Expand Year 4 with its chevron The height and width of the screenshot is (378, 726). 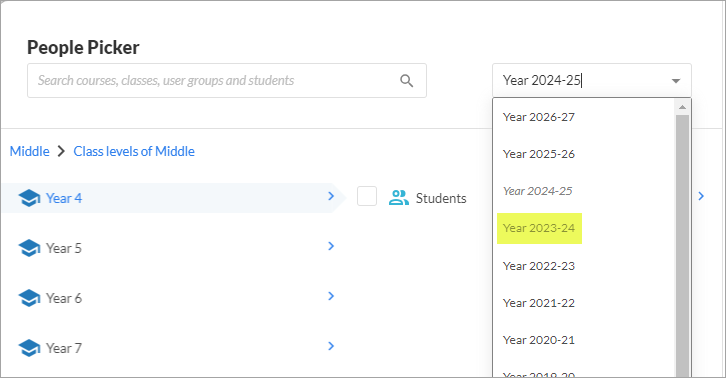click(x=331, y=196)
